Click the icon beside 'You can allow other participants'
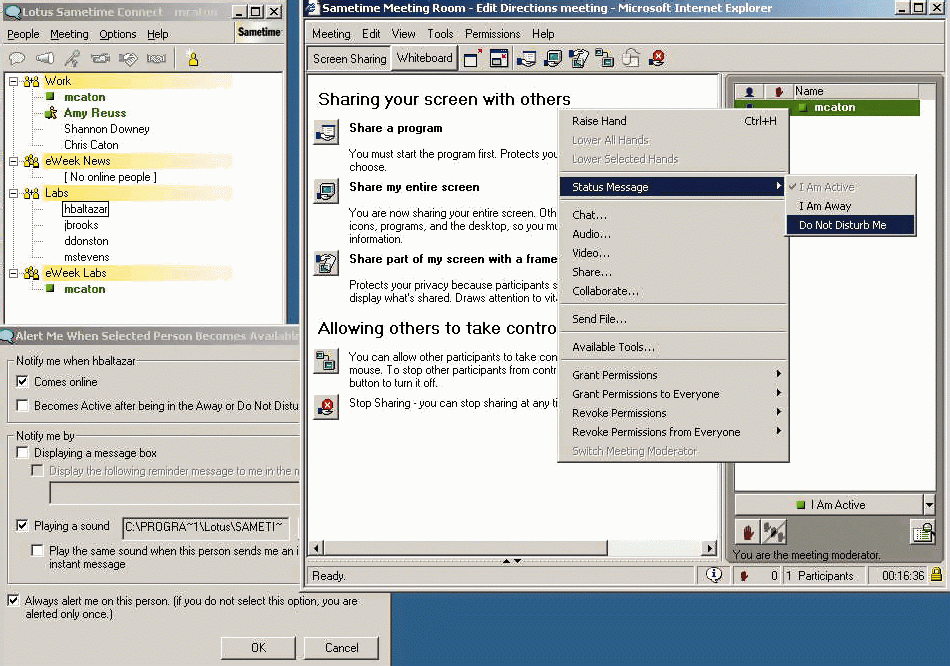This screenshot has width=950, height=666. [x=326, y=361]
